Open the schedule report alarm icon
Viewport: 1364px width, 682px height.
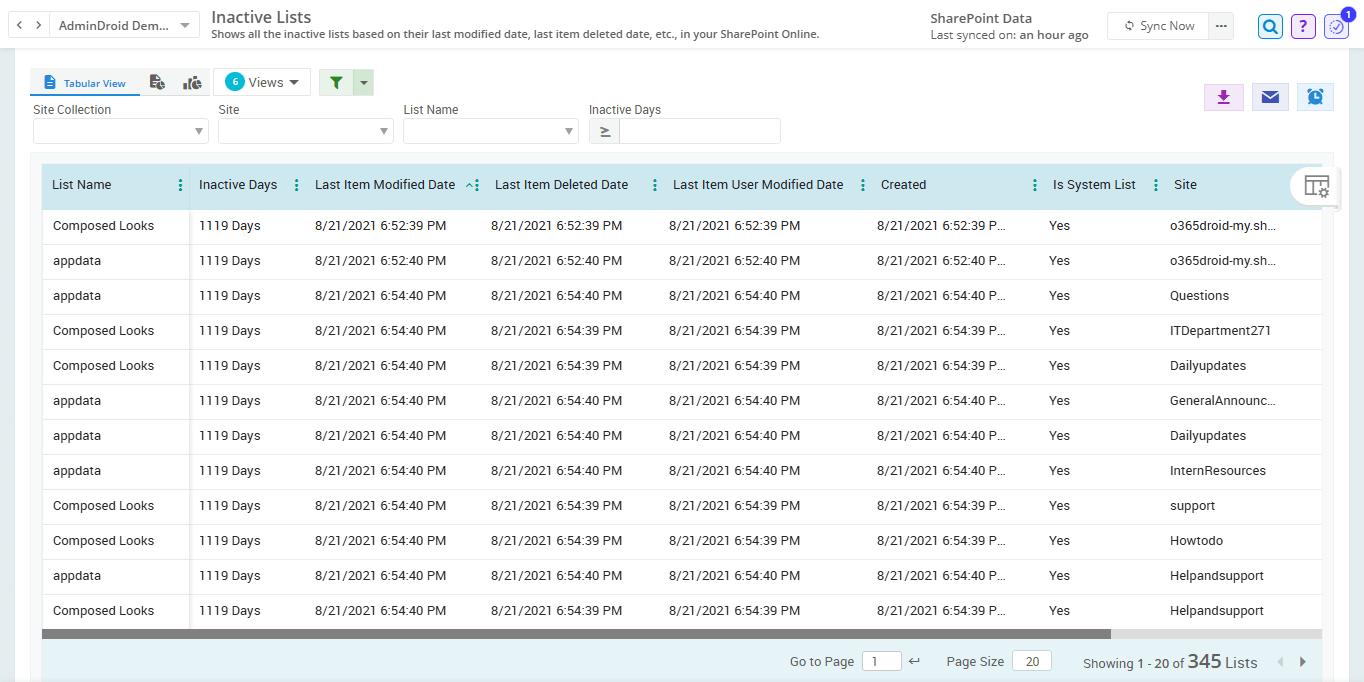pyautogui.click(x=1315, y=98)
